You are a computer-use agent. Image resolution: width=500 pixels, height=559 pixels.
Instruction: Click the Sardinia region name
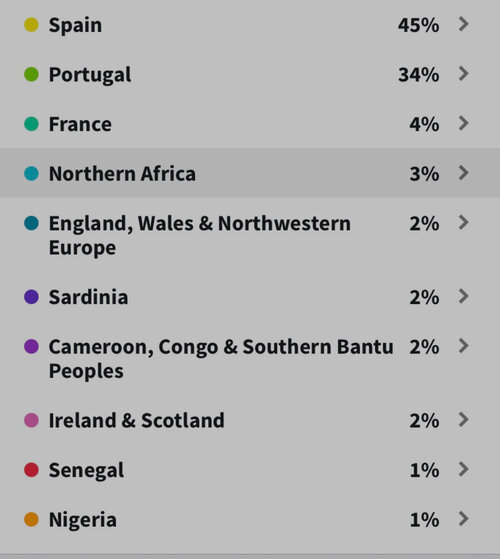[88, 297]
